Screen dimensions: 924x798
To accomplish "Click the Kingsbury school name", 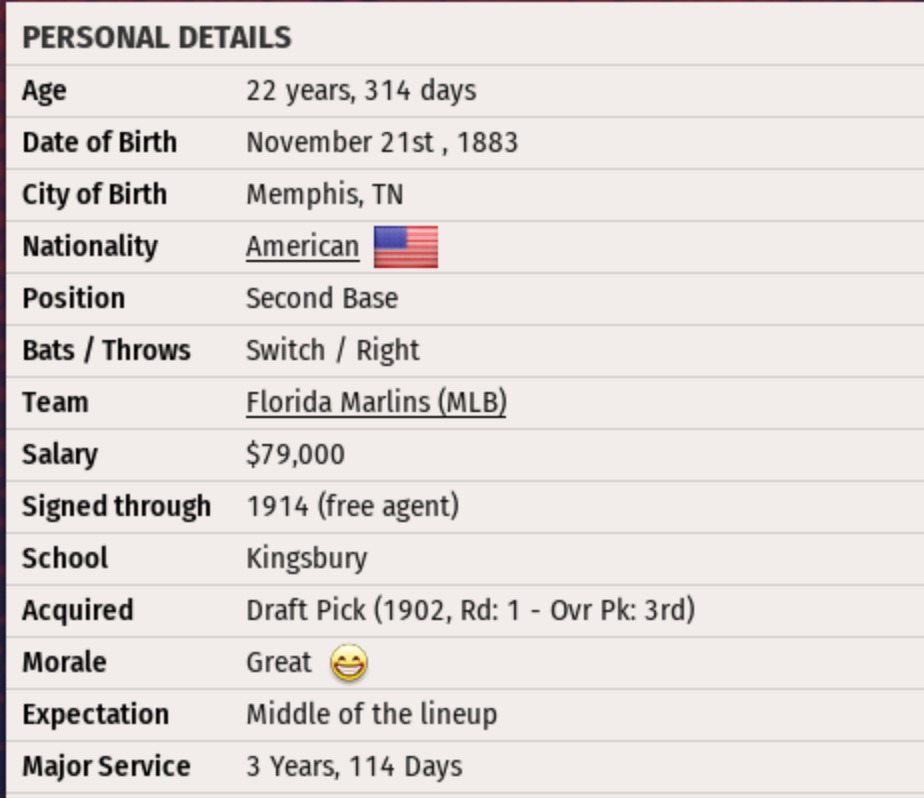I will pos(307,558).
